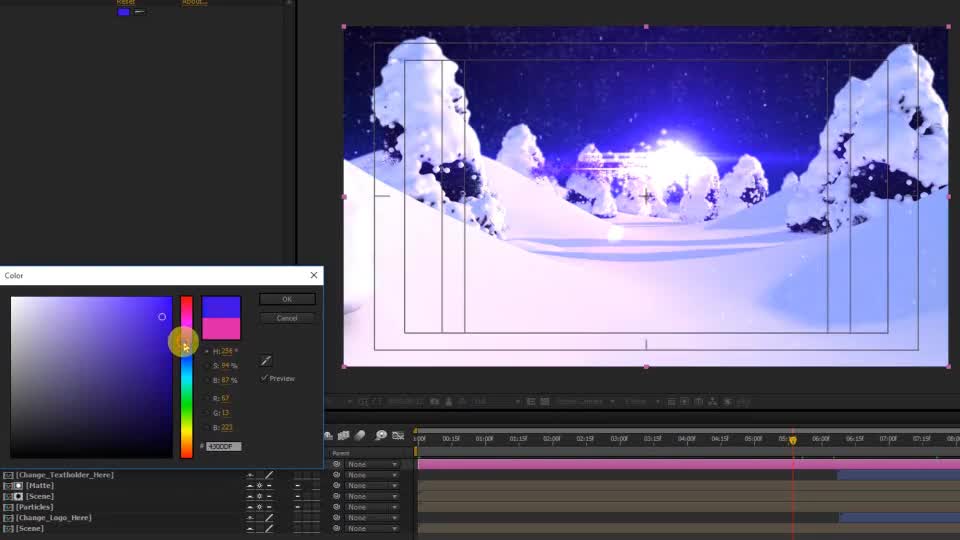Click region of interest icon in viewer toolbar
Screen dimensions: 960x540
click(531, 402)
